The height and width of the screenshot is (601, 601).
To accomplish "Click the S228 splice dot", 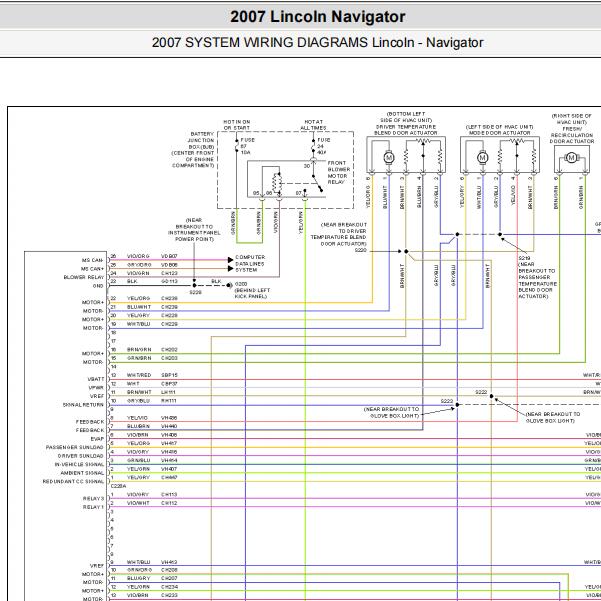I will click(x=194, y=285).
